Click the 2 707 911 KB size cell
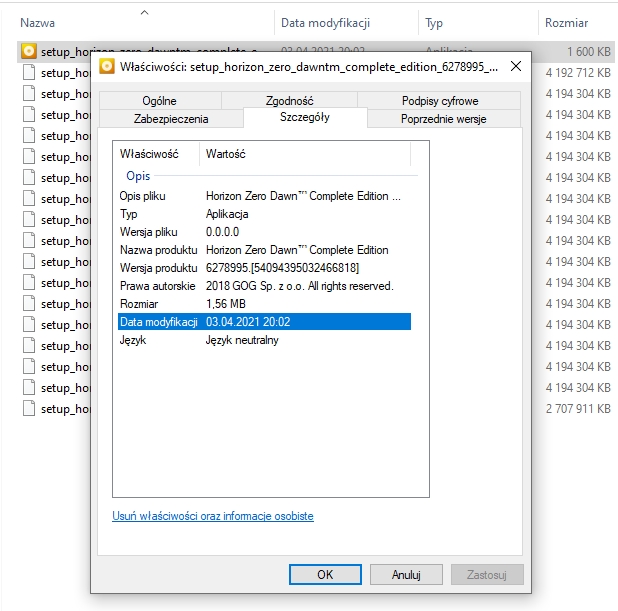The height and width of the screenshot is (611, 618). [578, 408]
